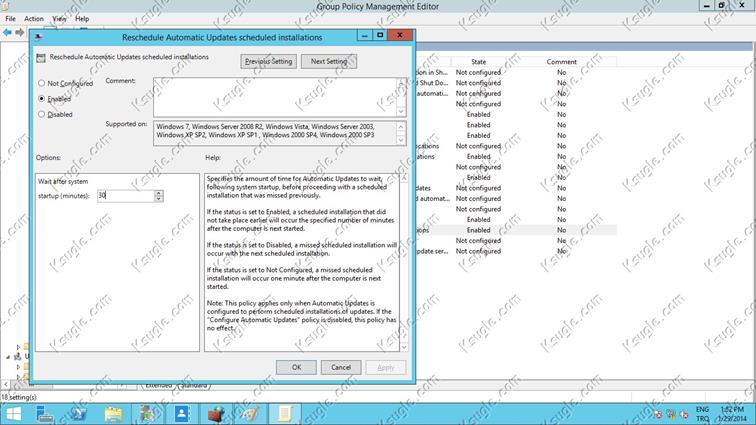Screen dimensions: 756x425
Task: Select the highlighted Enabled row in the settings list
Action: 516,230
